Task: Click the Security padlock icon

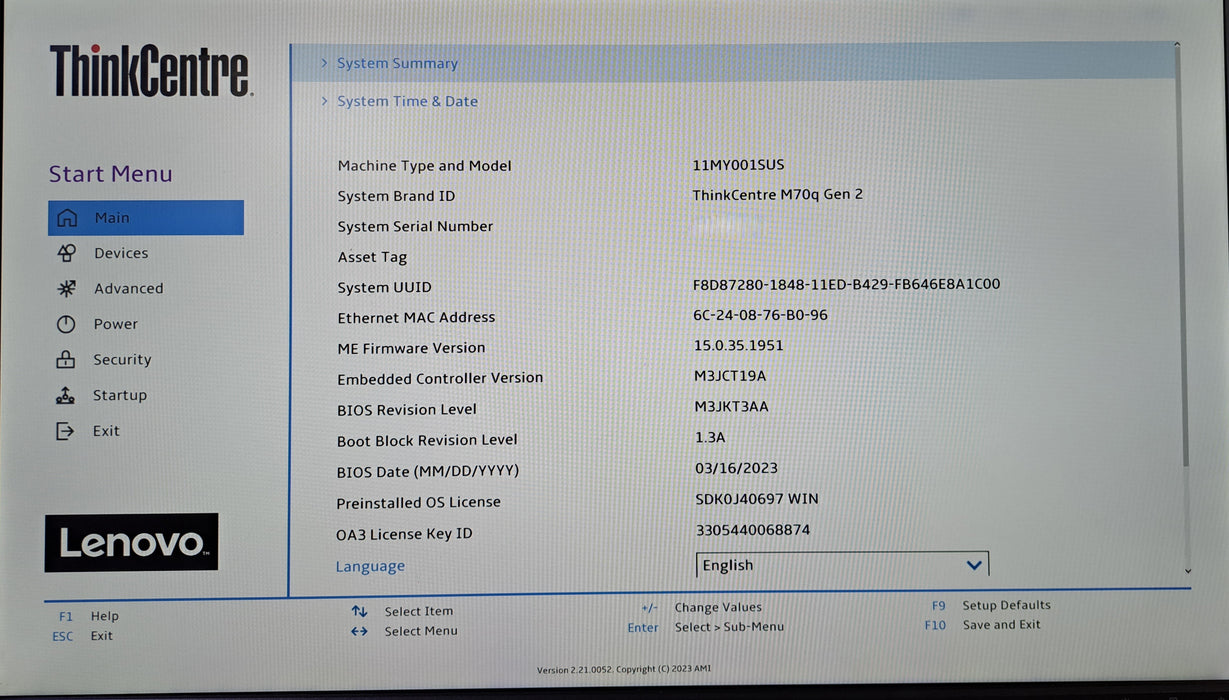Action: click(x=66, y=359)
